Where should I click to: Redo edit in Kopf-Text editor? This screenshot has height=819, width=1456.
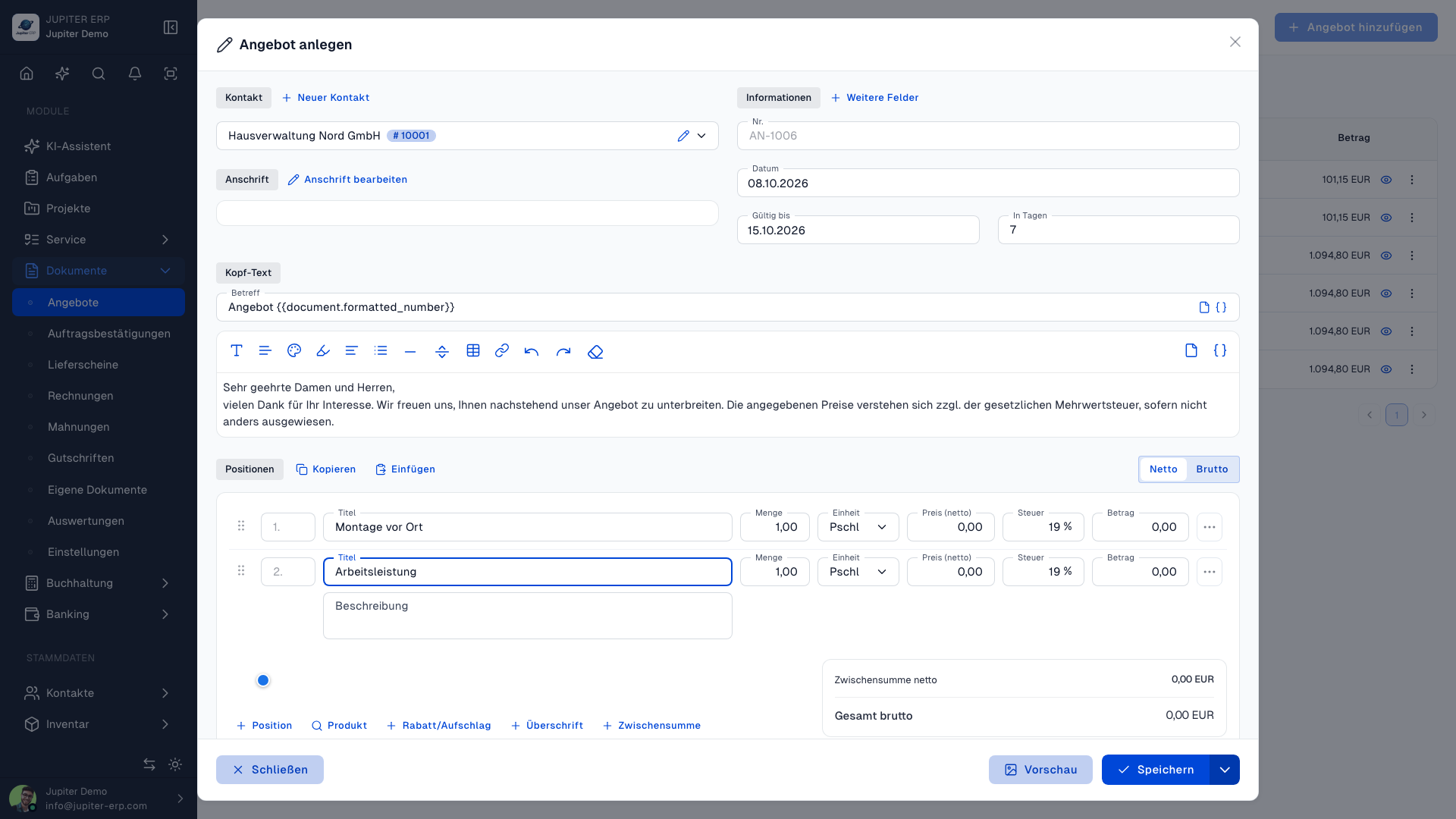point(563,351)
